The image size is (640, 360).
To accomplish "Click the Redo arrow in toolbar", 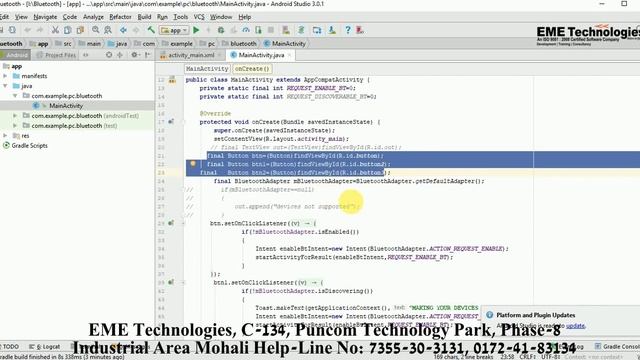I will point(40,30).
